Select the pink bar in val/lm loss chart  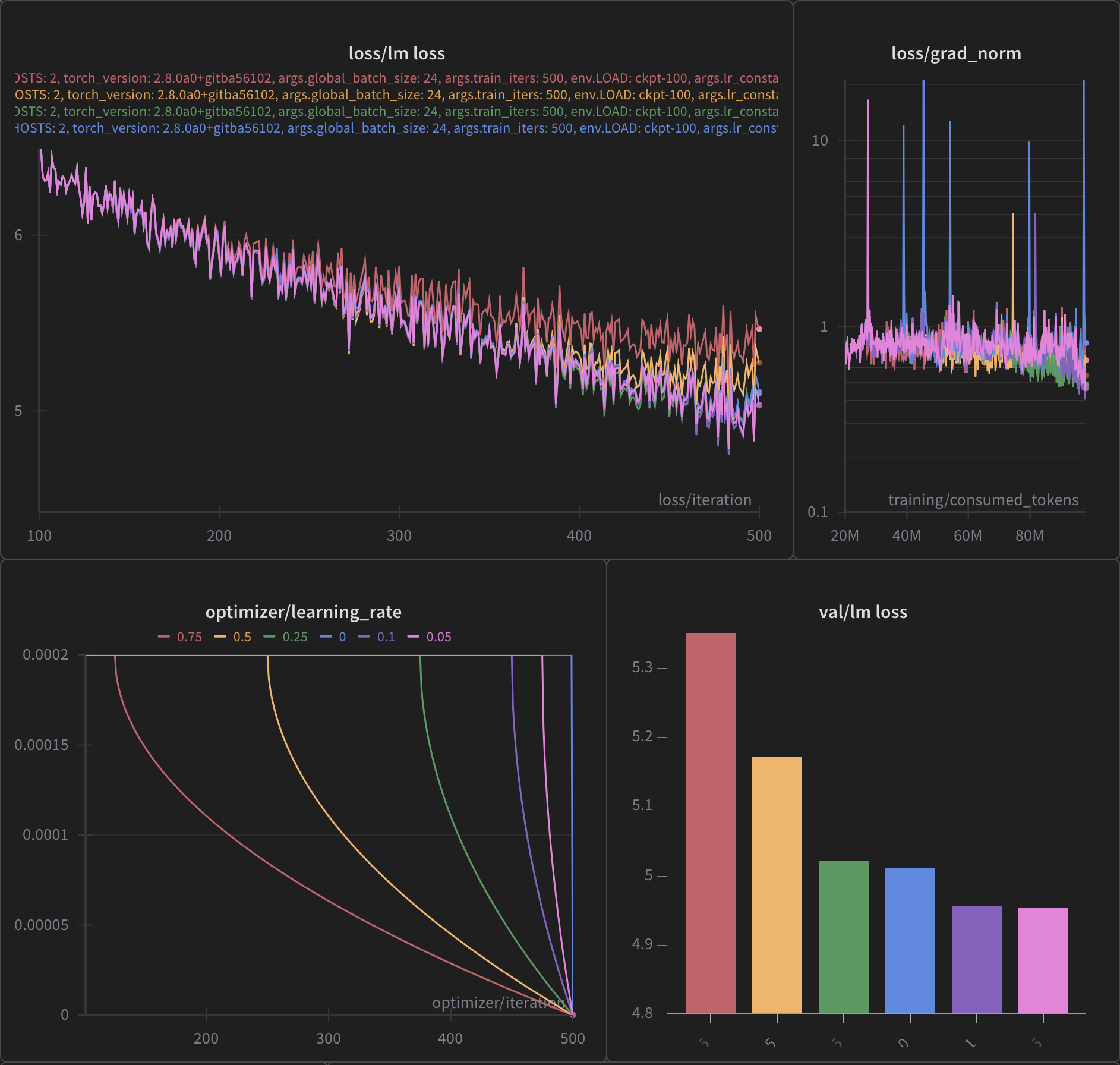[1043, 960]
